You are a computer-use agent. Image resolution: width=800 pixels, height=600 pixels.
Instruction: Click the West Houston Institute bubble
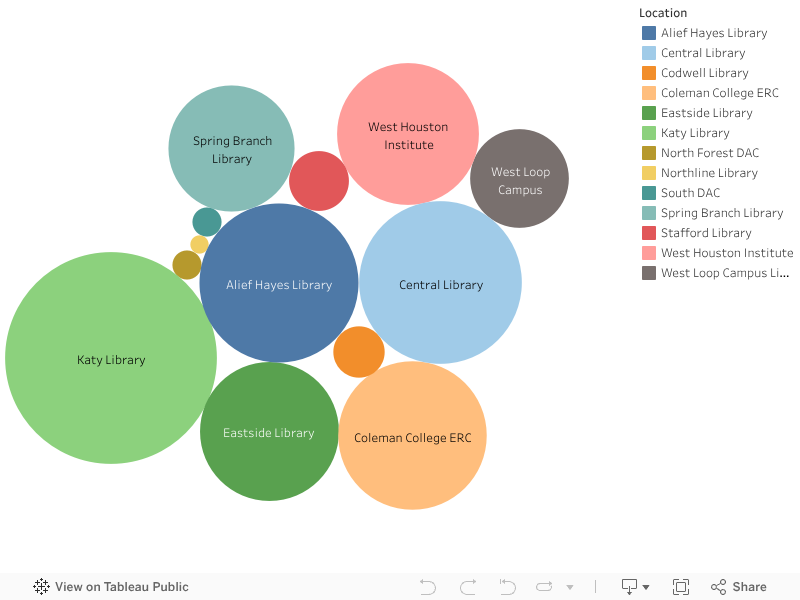(408, 134)
